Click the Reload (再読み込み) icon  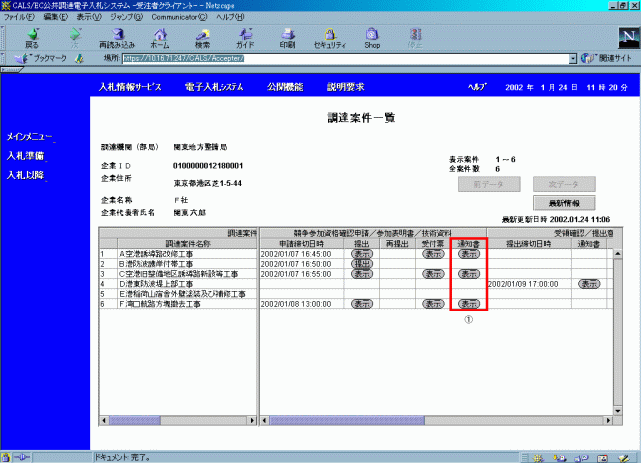(117, 38)
